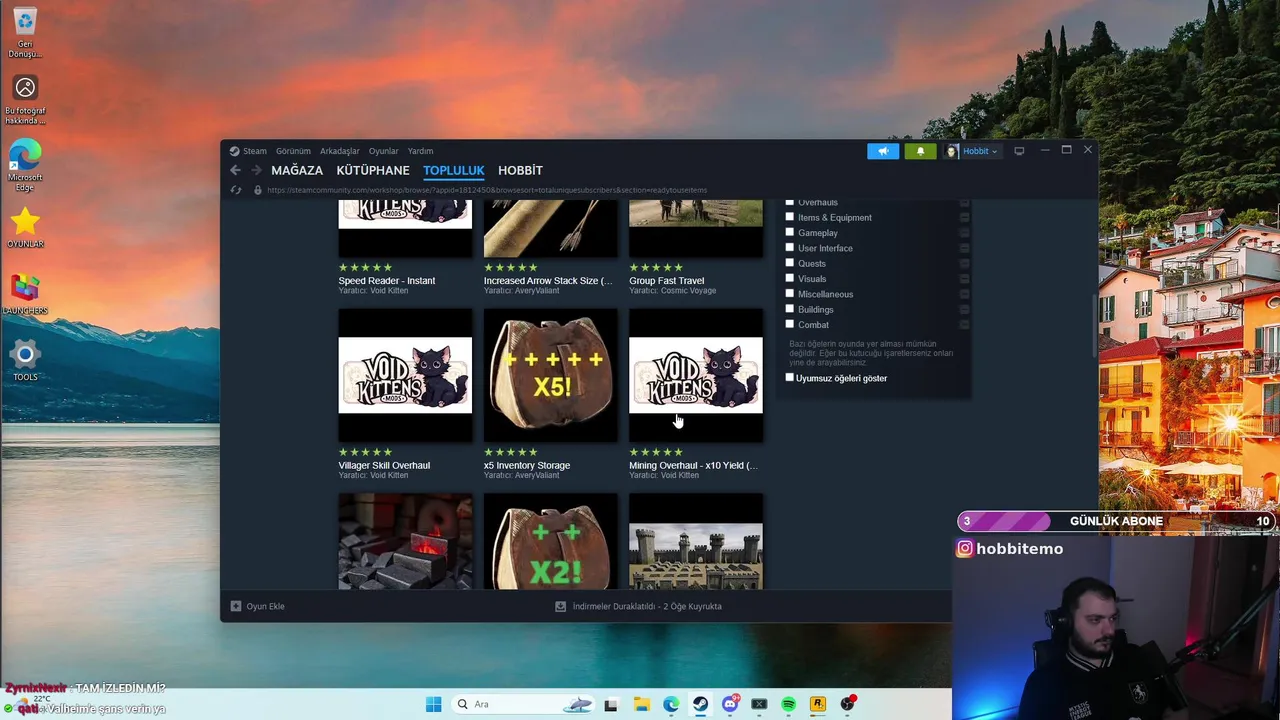Screen dimensions: 1280x720
Task: Exclude the Miscellaneous tag minus icon
Action: pos(964,294)
